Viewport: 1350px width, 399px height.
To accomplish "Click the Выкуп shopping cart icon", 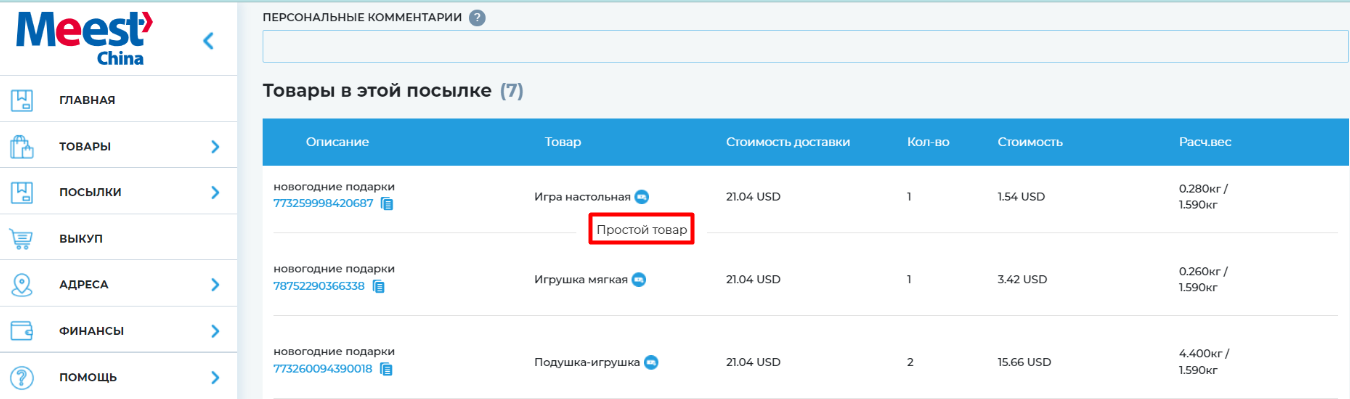I will 22,239.
